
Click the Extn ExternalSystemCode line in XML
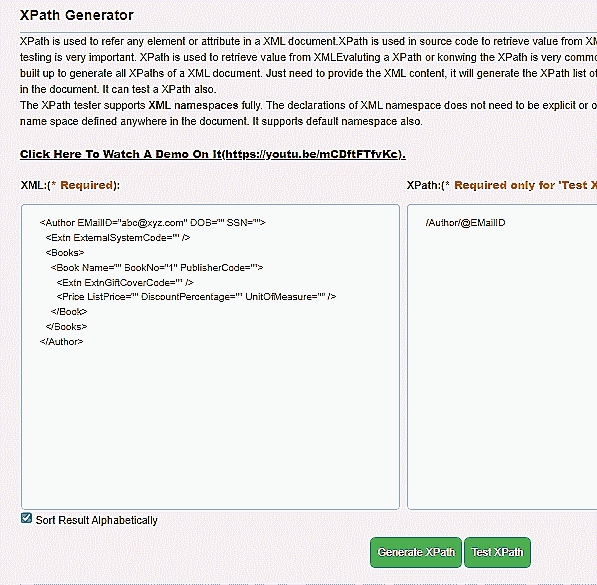point(118,238)
